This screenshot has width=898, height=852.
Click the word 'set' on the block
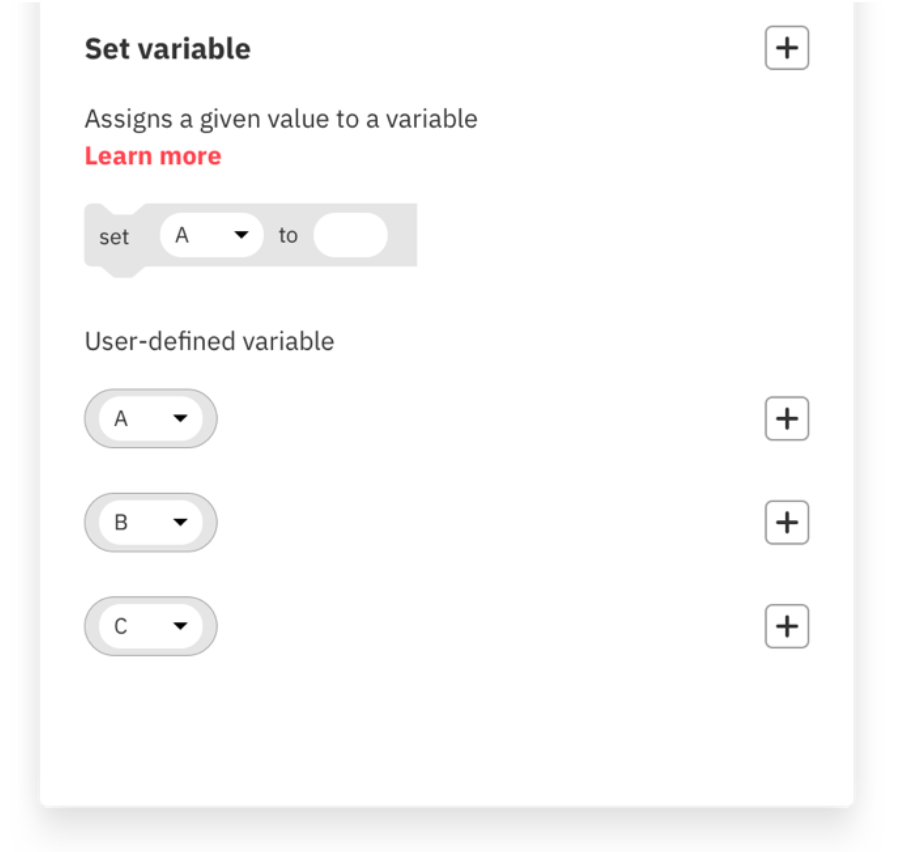pyautogui.click(x=114, y=238)
